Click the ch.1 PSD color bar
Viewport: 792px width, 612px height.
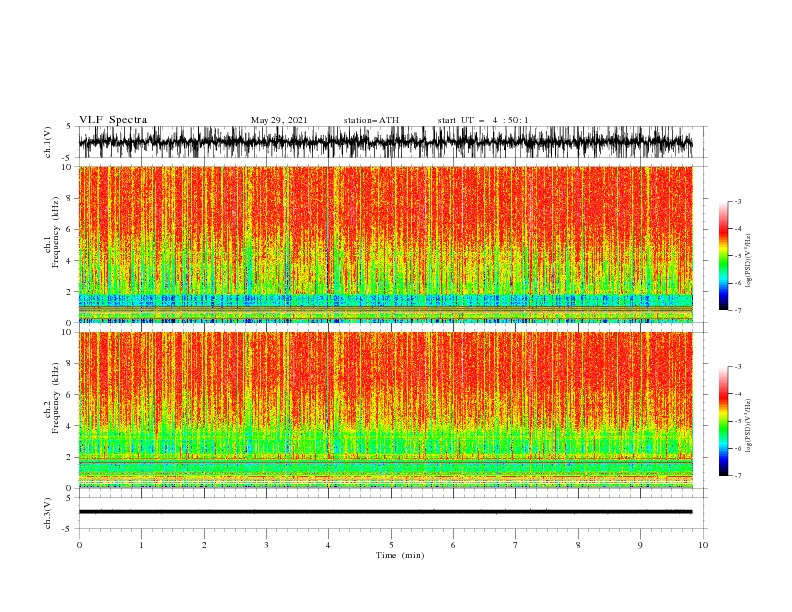click(x=723, y=256)
